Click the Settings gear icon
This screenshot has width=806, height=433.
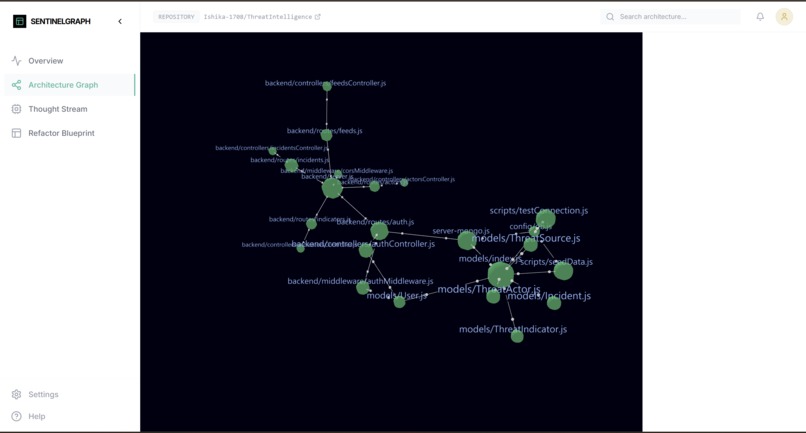(16, 394)
